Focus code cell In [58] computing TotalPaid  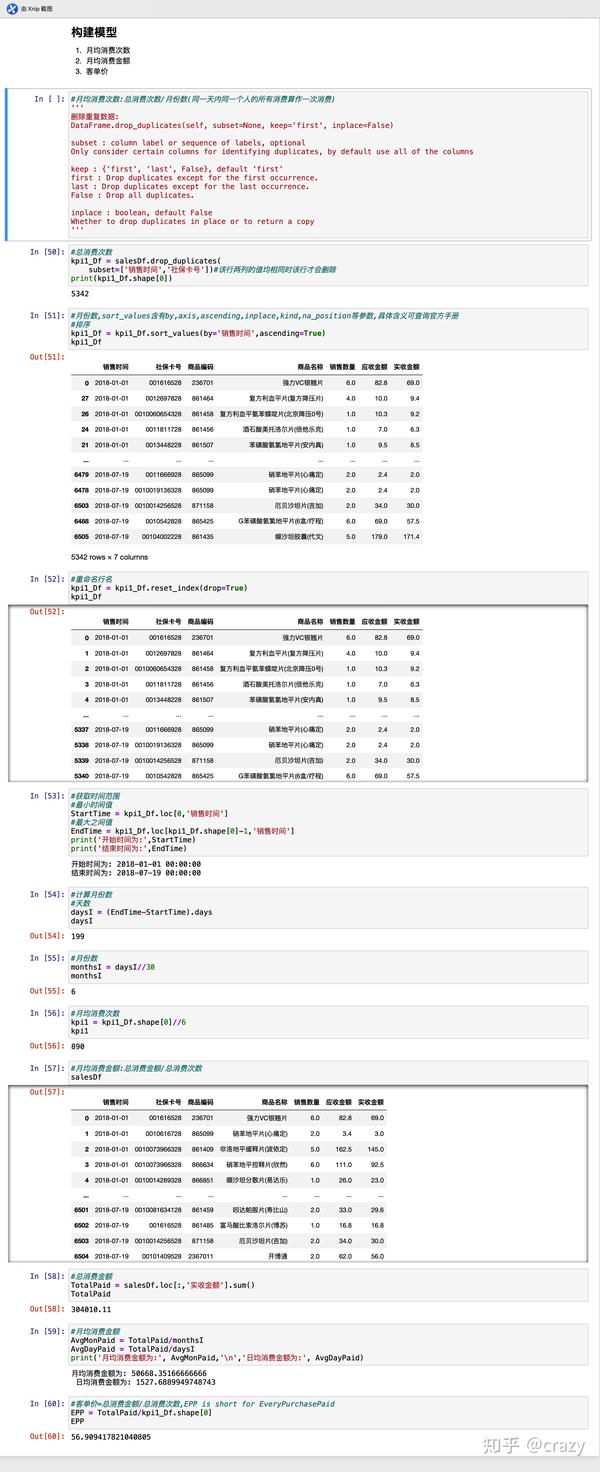click(x=329, y=1284)
